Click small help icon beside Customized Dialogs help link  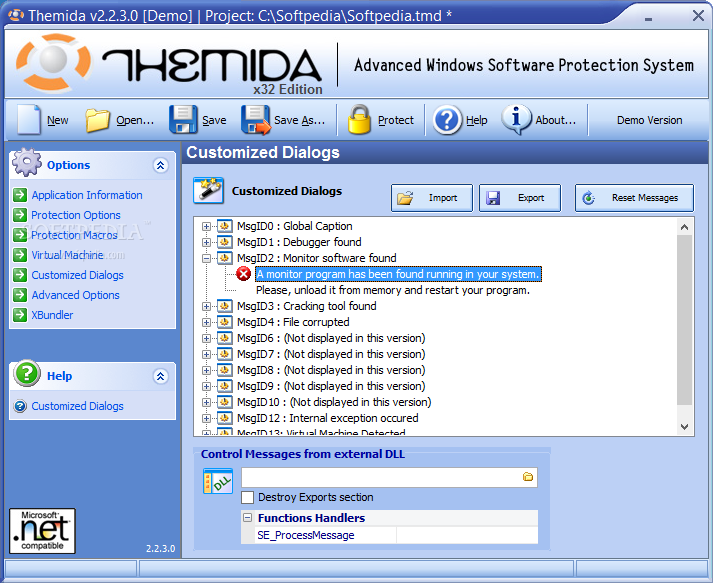(20, 406)
